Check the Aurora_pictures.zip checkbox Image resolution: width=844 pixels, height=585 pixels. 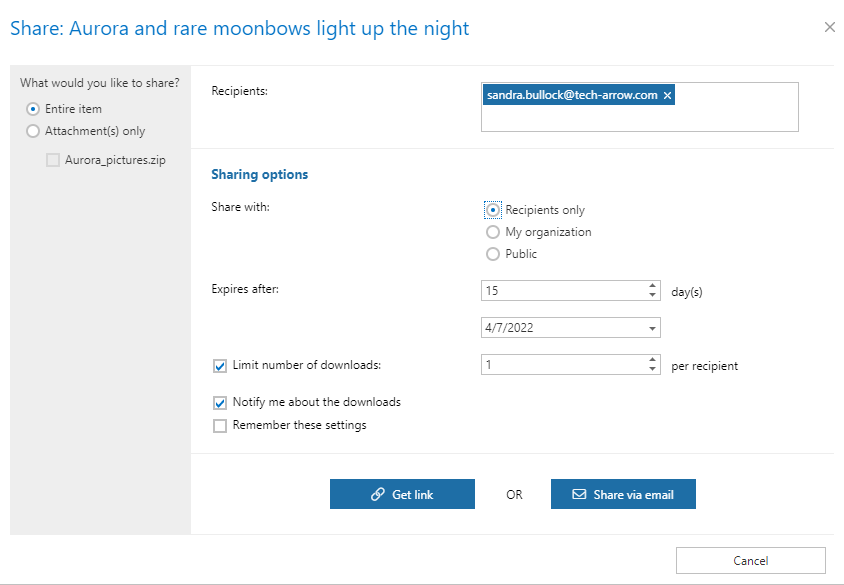(x=53, y=159)
